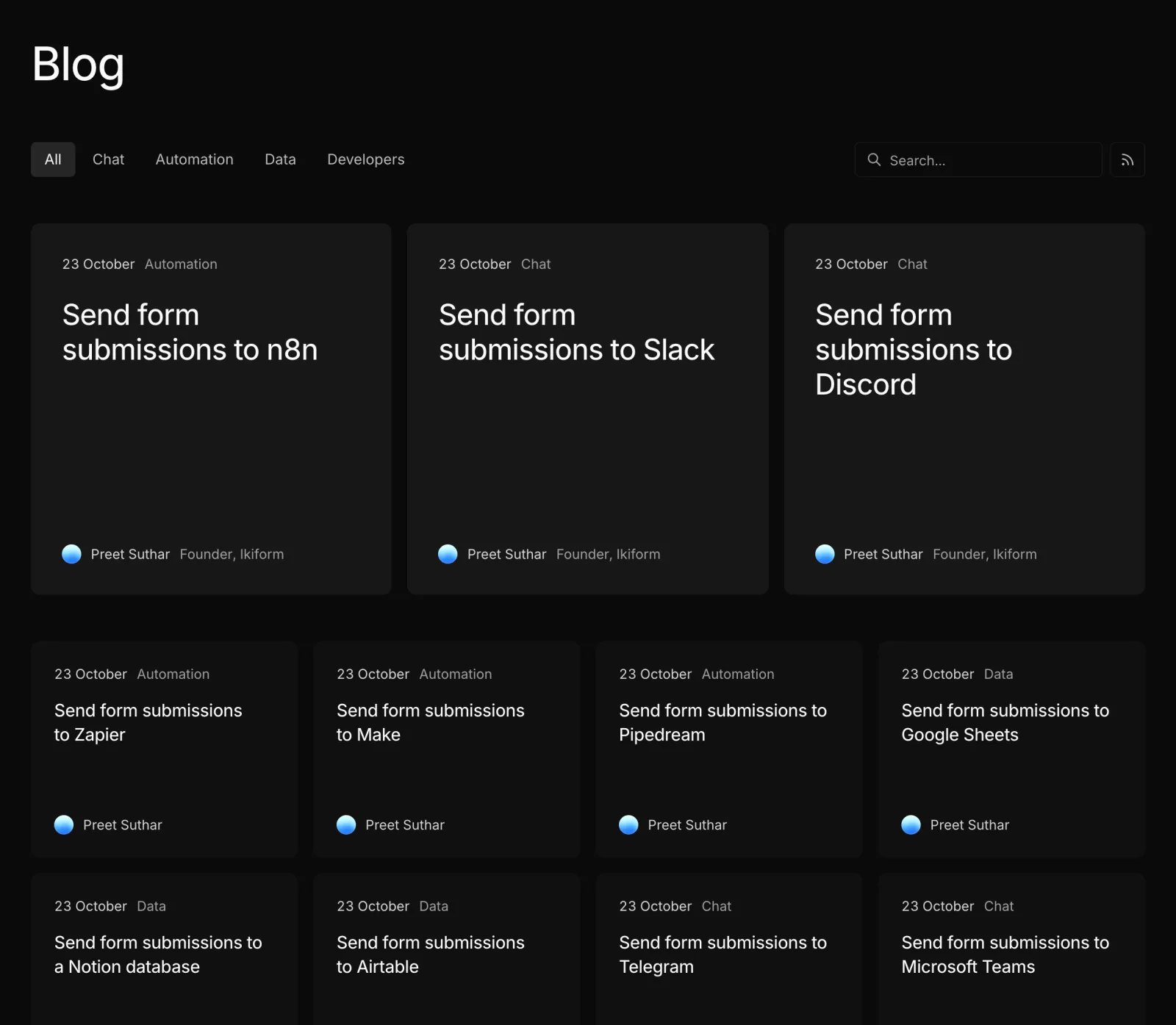Click author avatar on Pipedream card
The image size is (1176, 1025).
pyautogui.click(x=628, y=825)
